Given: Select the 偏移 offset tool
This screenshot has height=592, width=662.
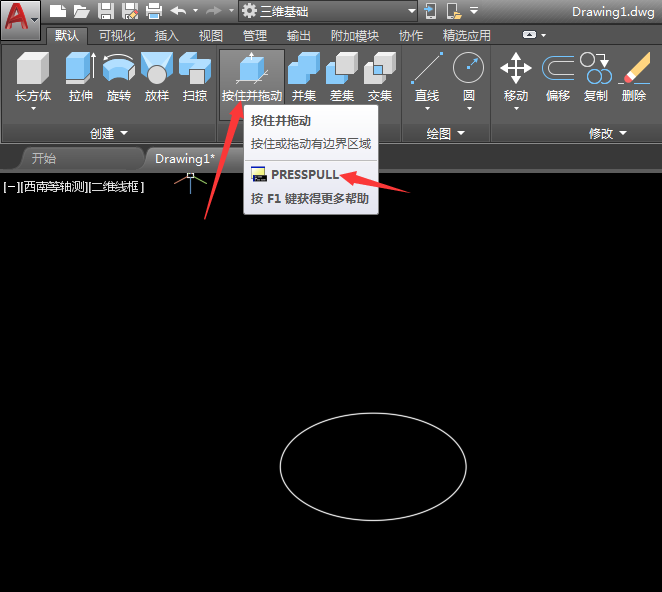Looking at the screenshot, I should 558,77.
